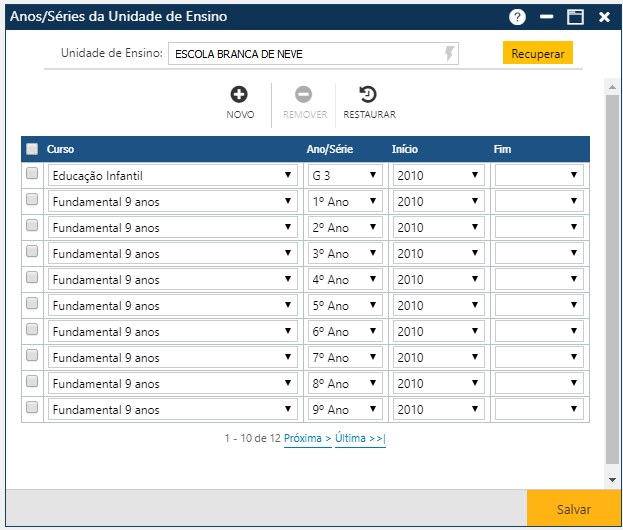Maximize the Anos/Séries window
The height and width of the screenshot is (530, 623).
tap(575, 17)
